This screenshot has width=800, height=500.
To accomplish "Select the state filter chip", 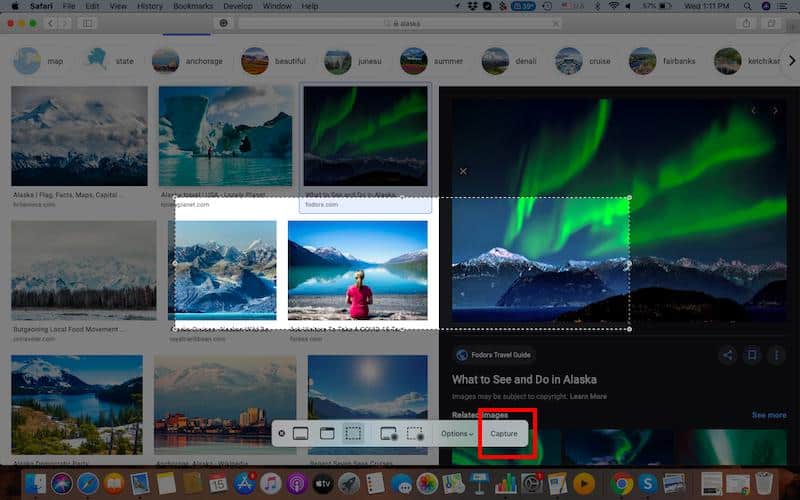I will click(x=109, y=61).
